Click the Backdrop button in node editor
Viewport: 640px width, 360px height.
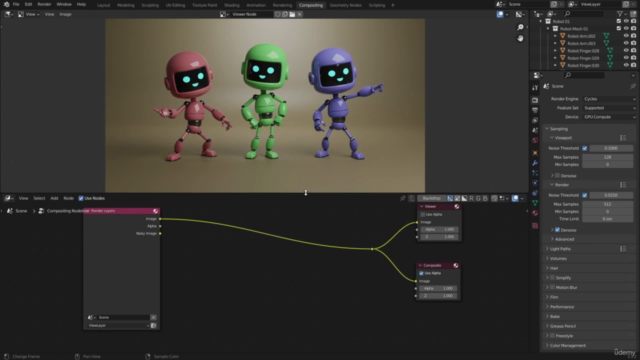431,198
